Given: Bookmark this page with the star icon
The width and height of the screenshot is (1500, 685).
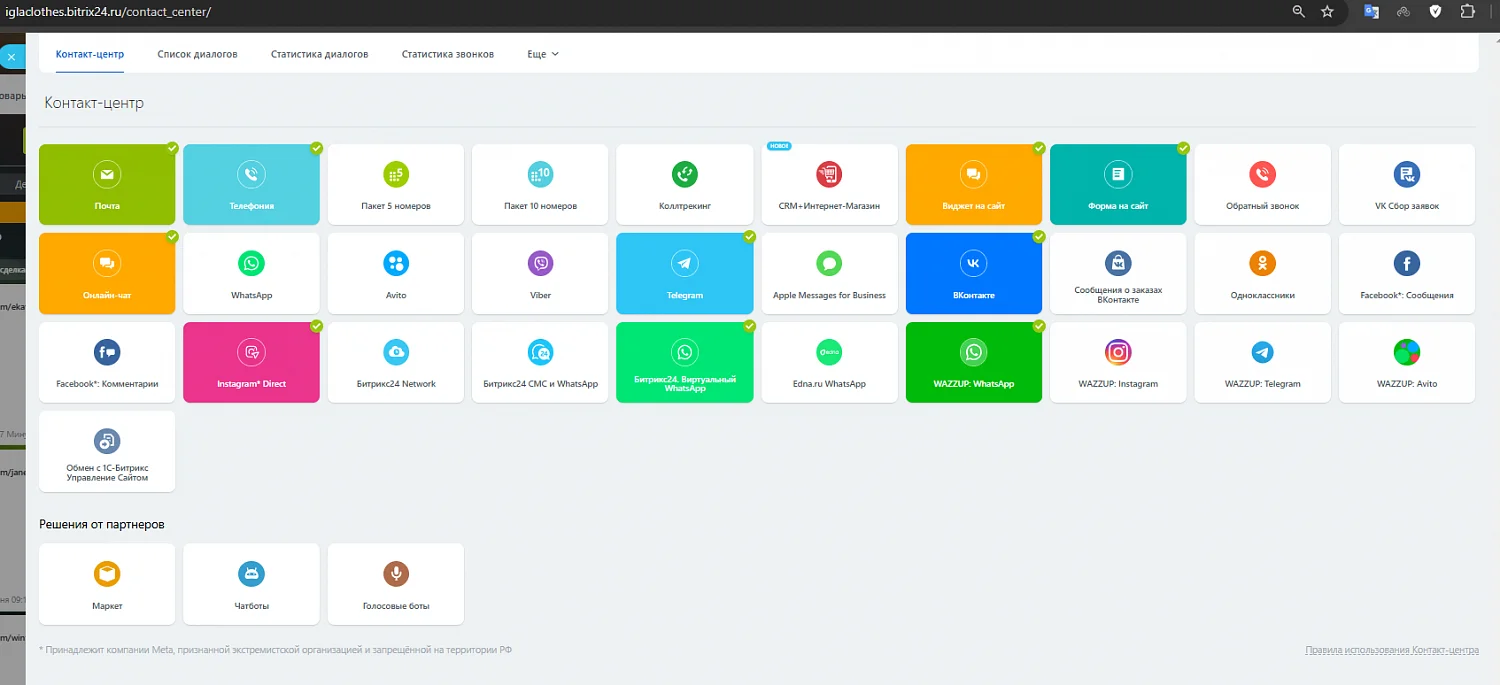Looking at the screenshot, I should click(1327, 12).
